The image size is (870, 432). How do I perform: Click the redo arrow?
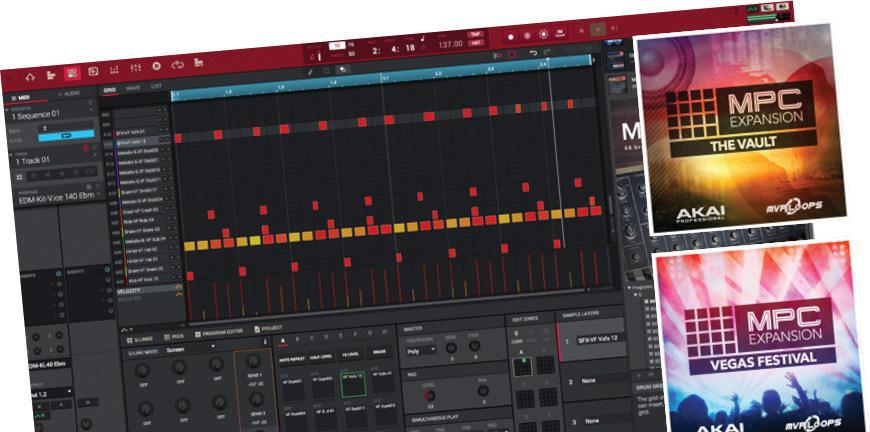click(547, 52)
